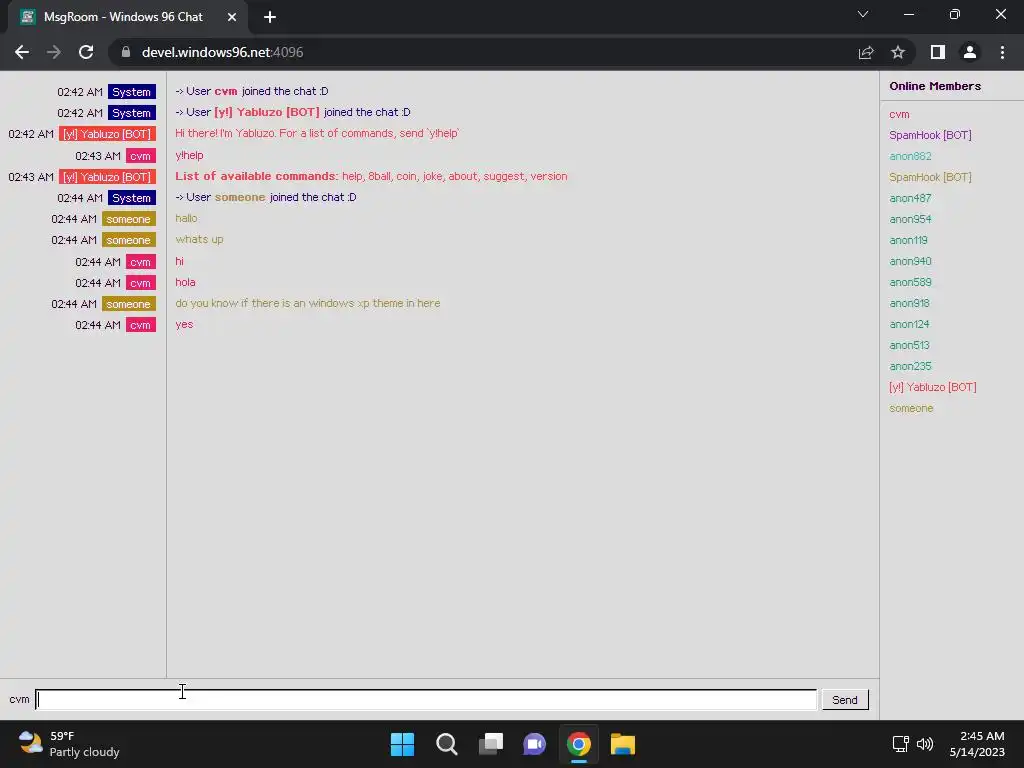The width and height of the screenshot is (1024, 768).
Task: Open the browser side panel
Action: [x=938, y=52]
